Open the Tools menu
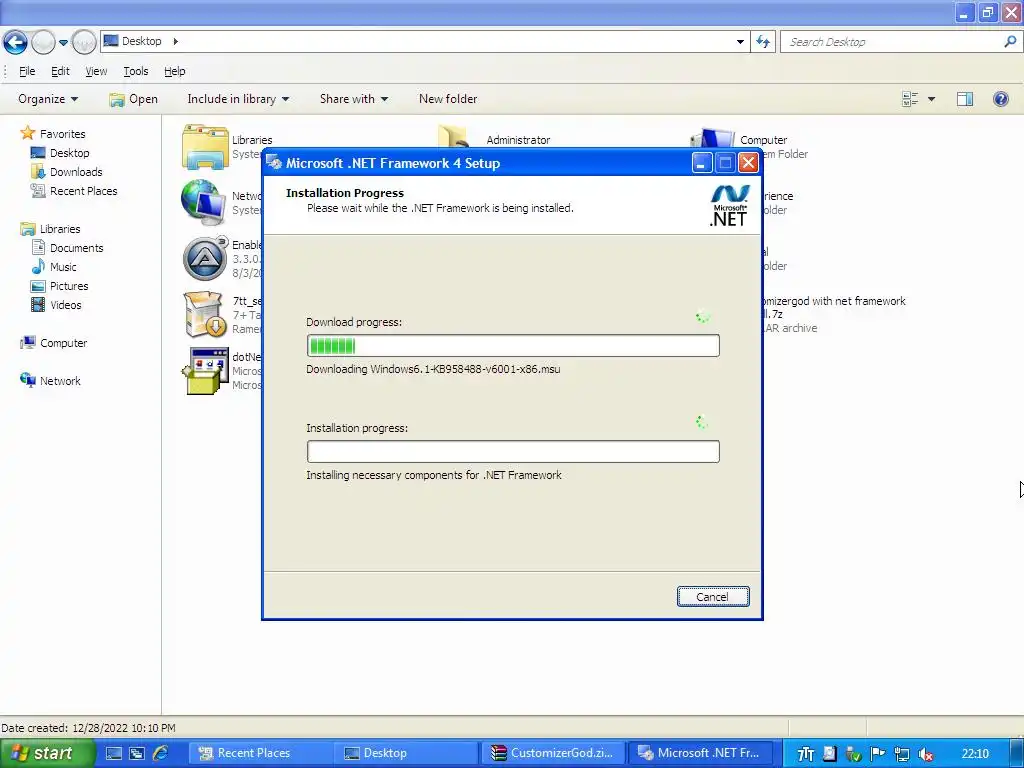This screenshot has height=768, width=1024. pyautogui.click(x=136, y=71)
